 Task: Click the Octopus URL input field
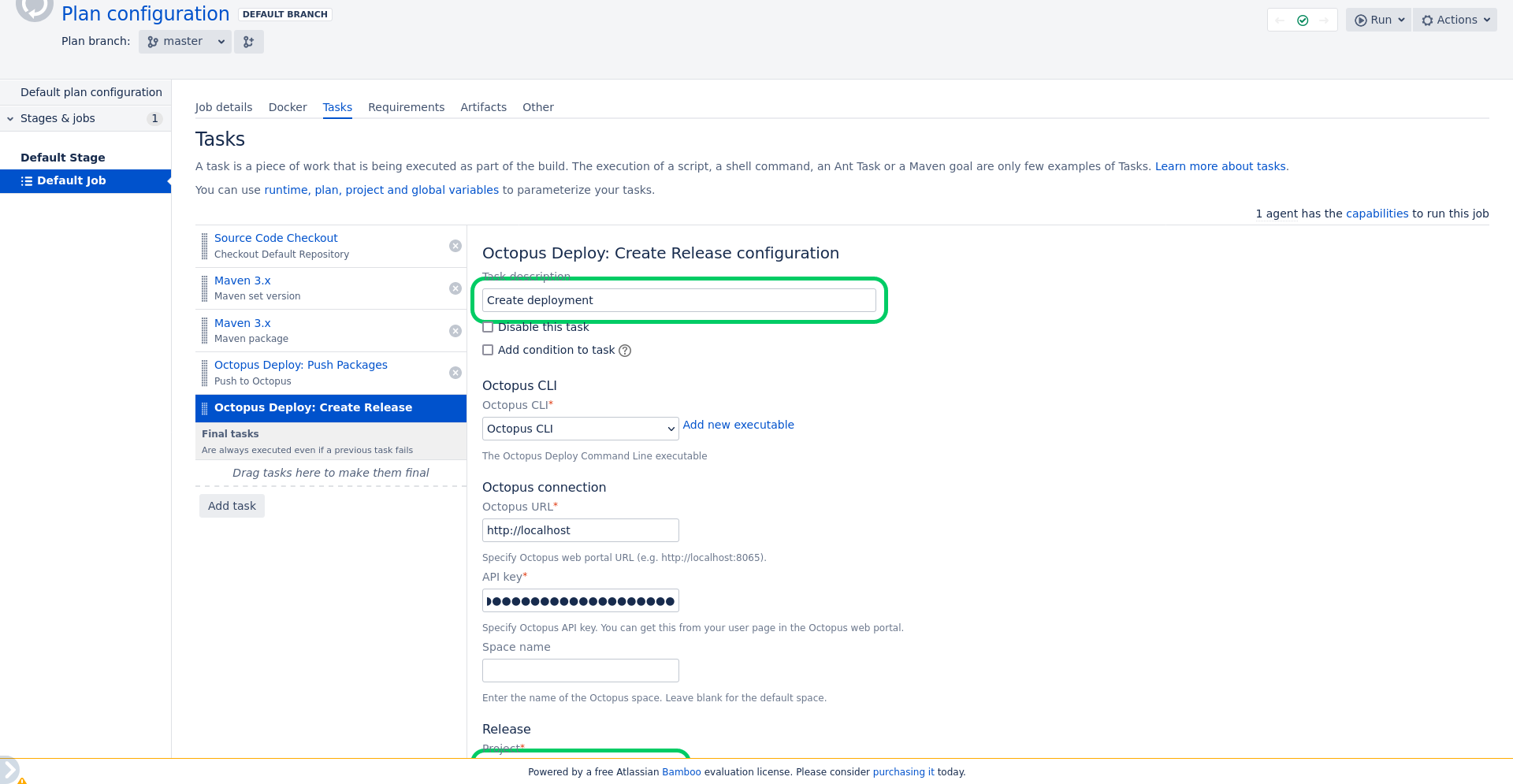click(x=580, y=530)
